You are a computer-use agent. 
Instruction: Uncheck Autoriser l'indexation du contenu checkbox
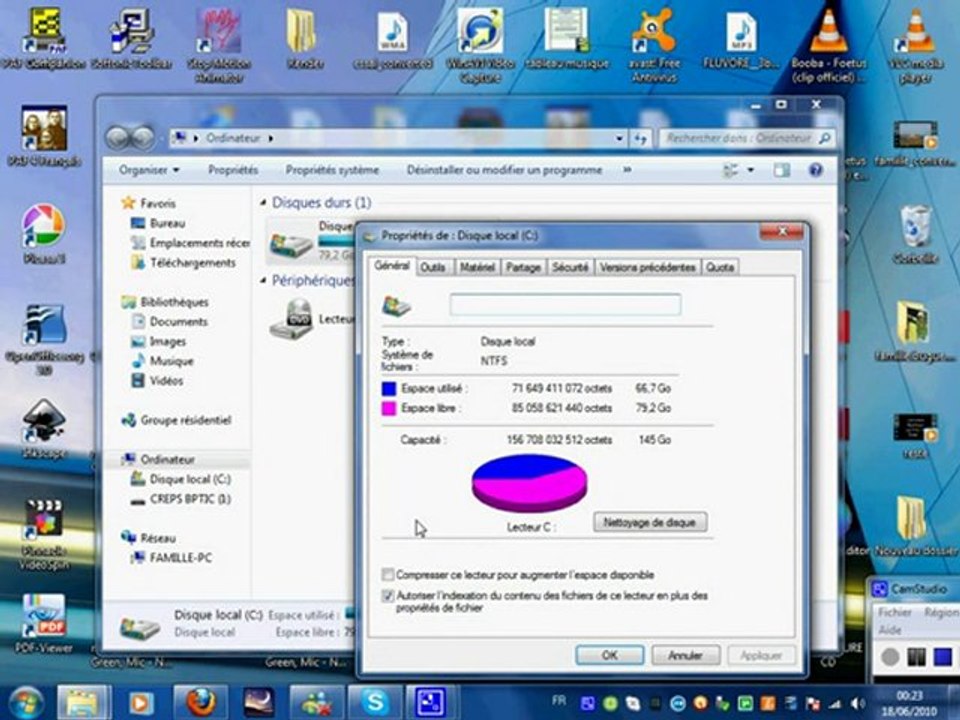coord(387,595)
